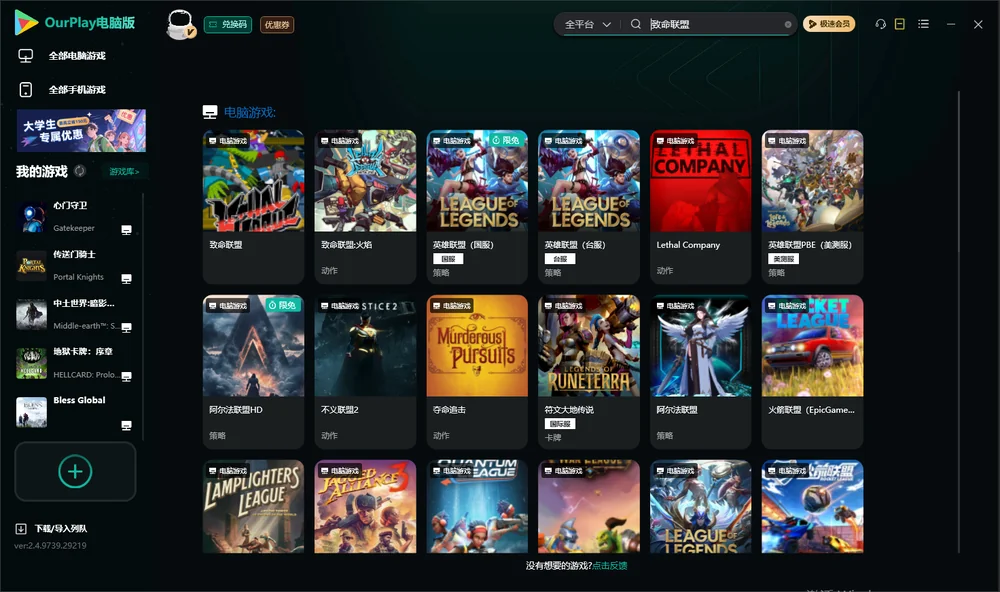Open the Lethal Company game card
The image size is (1000, 592).
point(700,207)
